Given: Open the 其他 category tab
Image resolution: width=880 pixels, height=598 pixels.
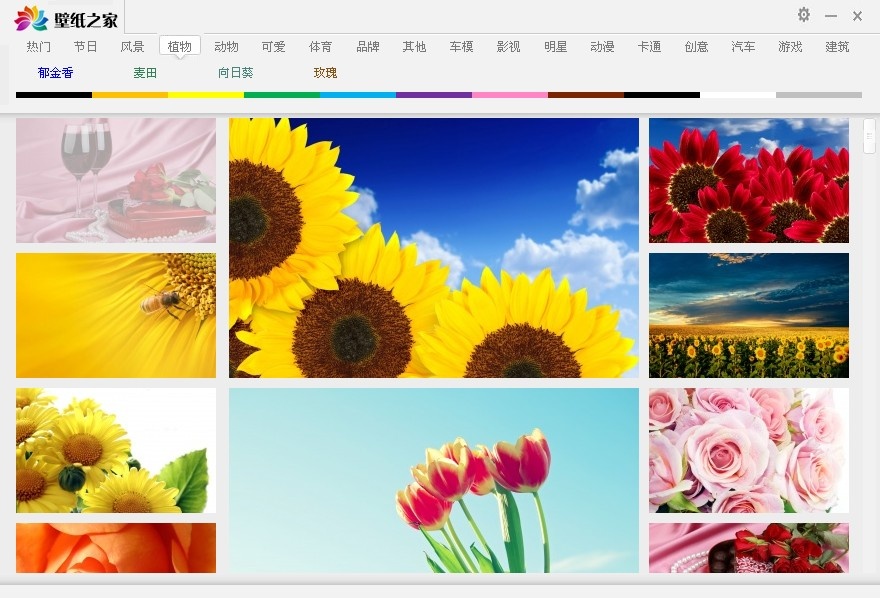Looking at the screenshot, I should tap(414, 47).
